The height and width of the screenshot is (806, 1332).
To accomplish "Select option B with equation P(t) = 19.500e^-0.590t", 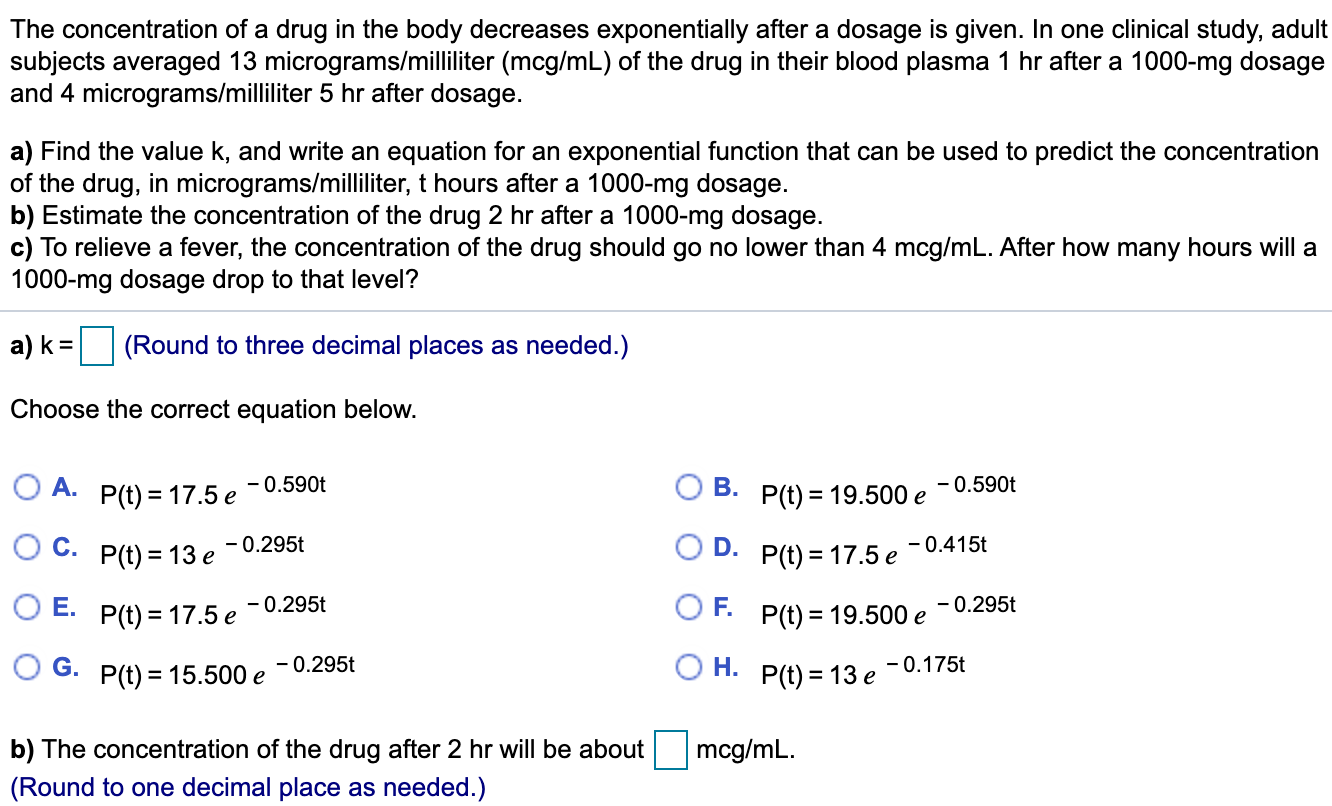I will click(690, 487).
